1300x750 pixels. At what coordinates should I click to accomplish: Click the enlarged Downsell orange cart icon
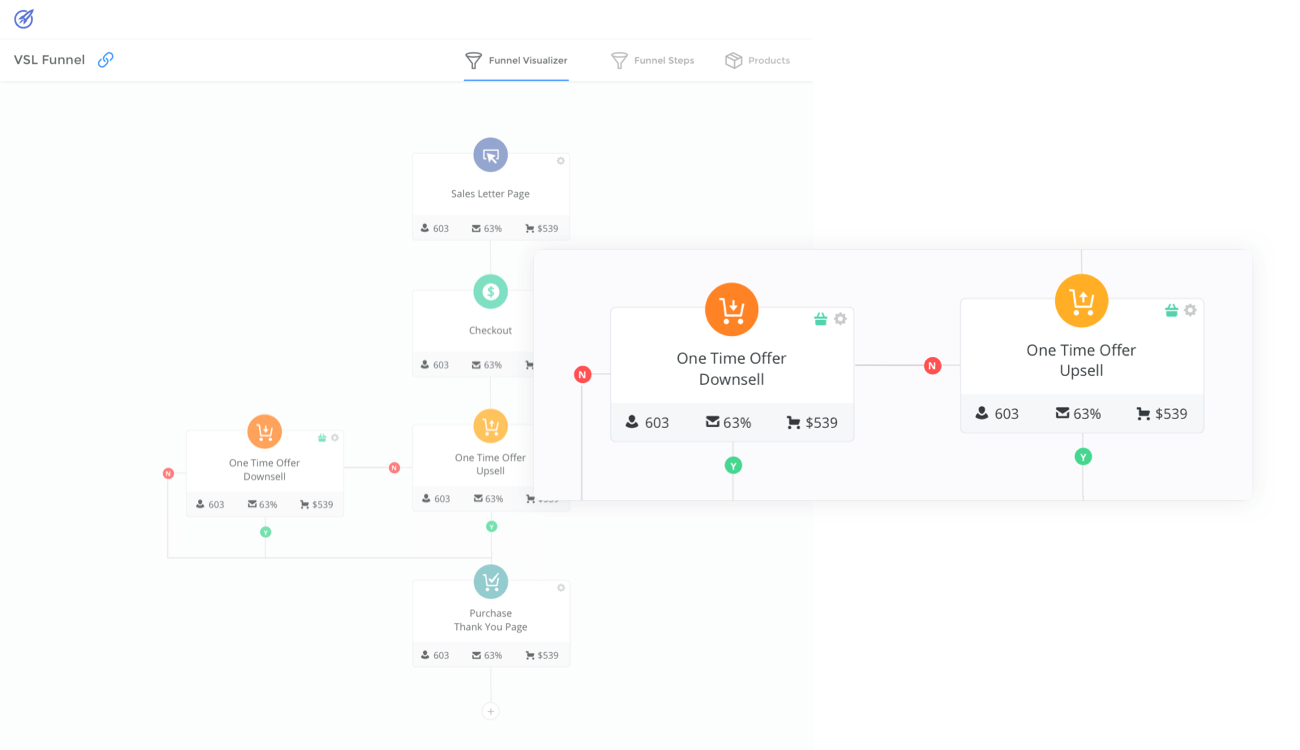click(732, 310)
